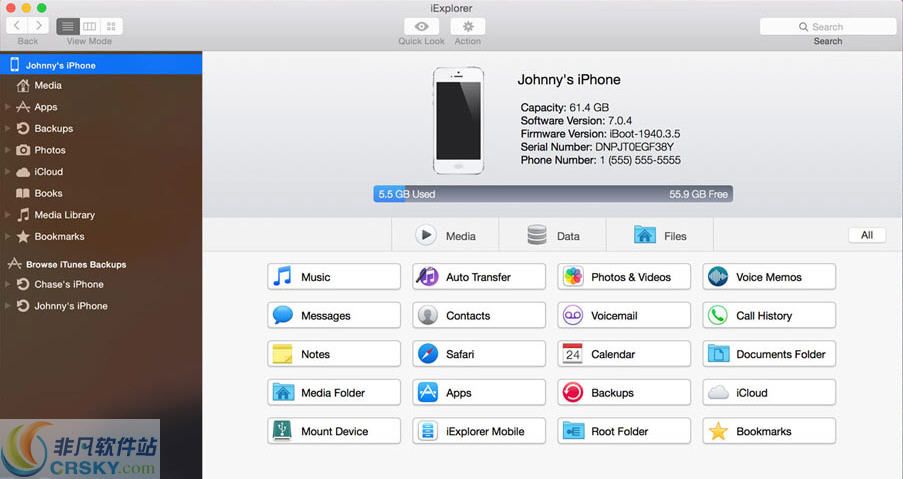Select Johnny's iPhone device at sidebar top
This screenshot has width=903, height=479.
click(101, 65)
